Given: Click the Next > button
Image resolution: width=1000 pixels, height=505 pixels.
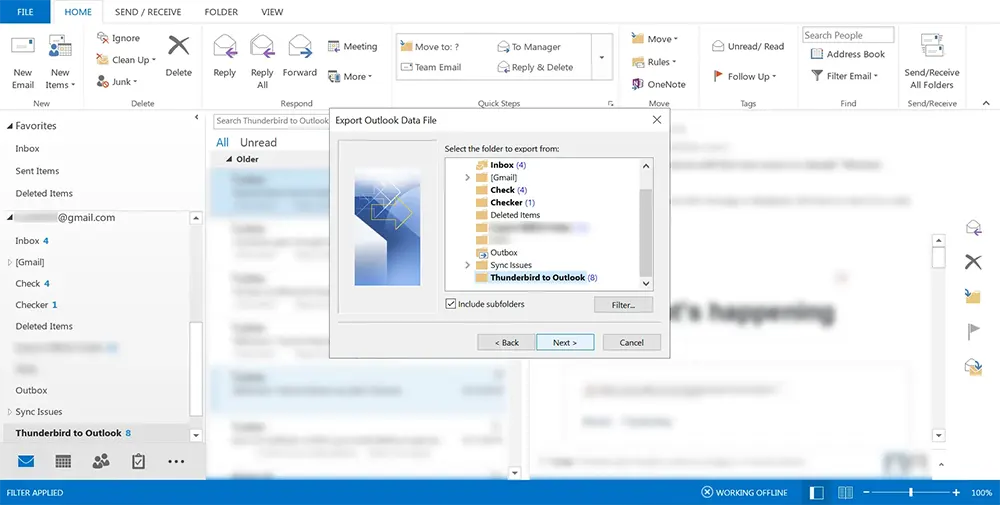Looking at the screenshot, I should [x=565, y=342].
